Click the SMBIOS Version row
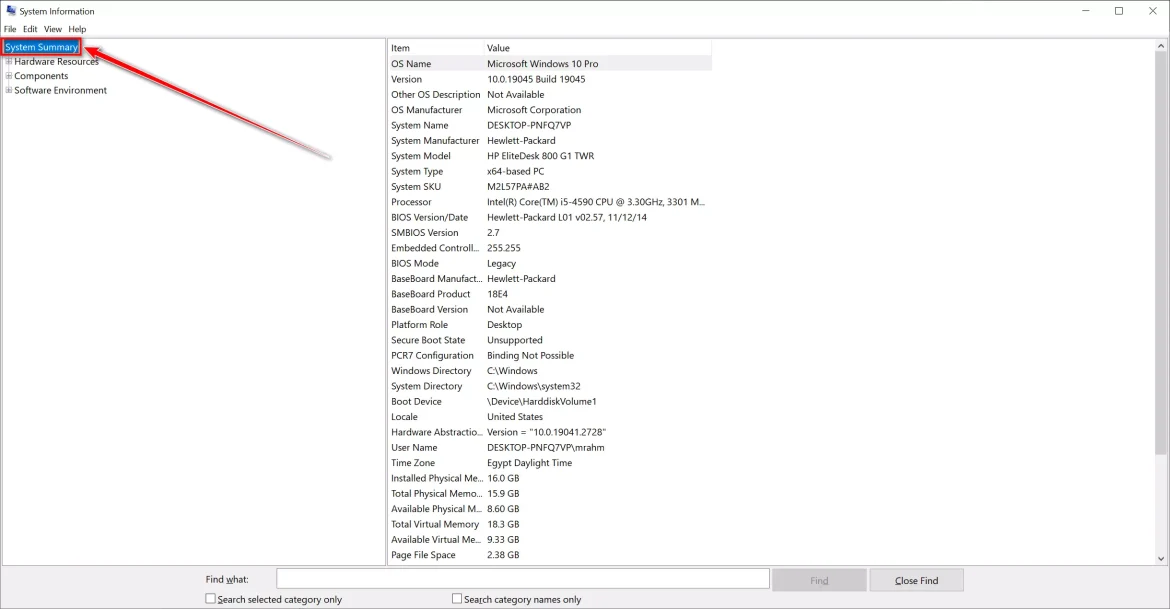Image resolution: width=1170 pixels, height=609 pixels. 550,233
